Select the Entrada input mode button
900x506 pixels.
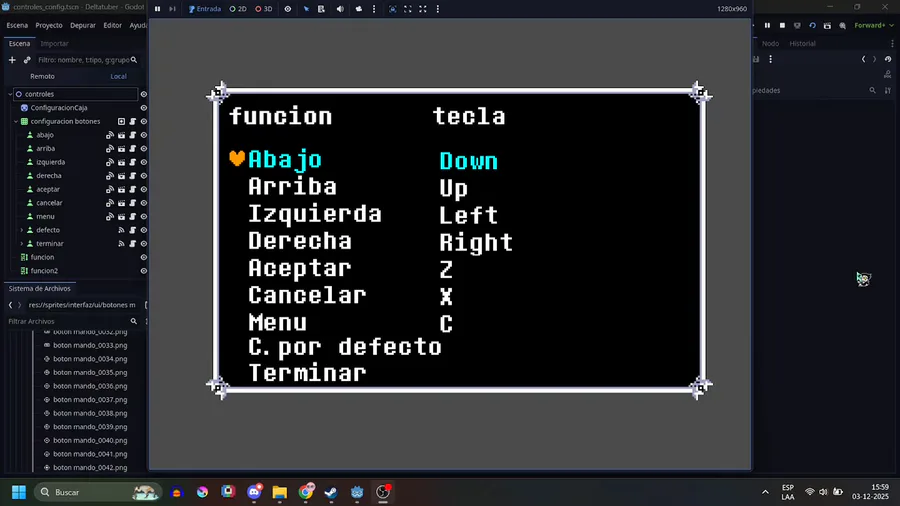coord(205,9)
